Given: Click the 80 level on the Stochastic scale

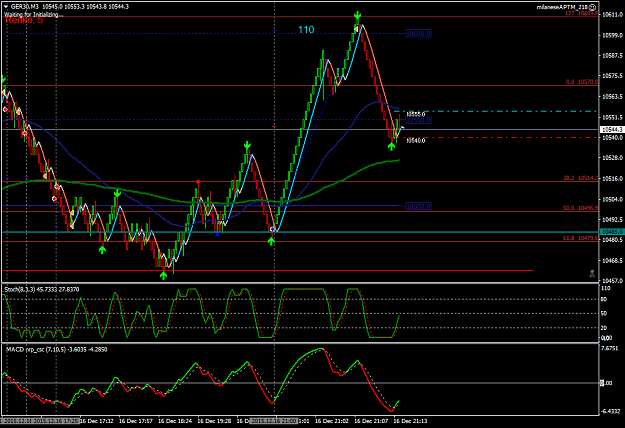Looking at the screenshot, I should point(604,300).
